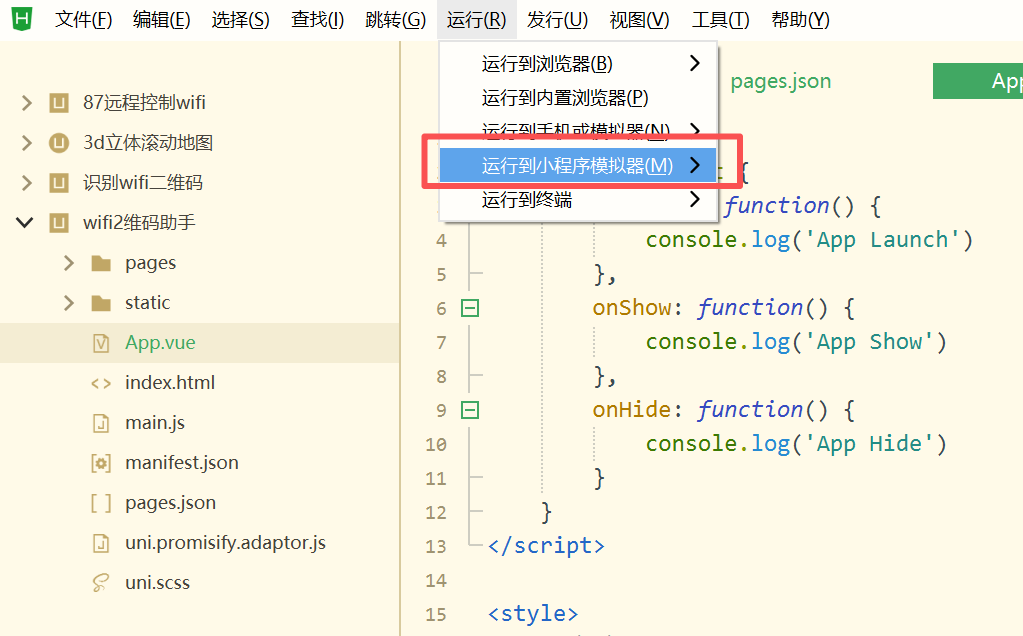Open the 帮助(Y) menu

(x=801, y=20)
